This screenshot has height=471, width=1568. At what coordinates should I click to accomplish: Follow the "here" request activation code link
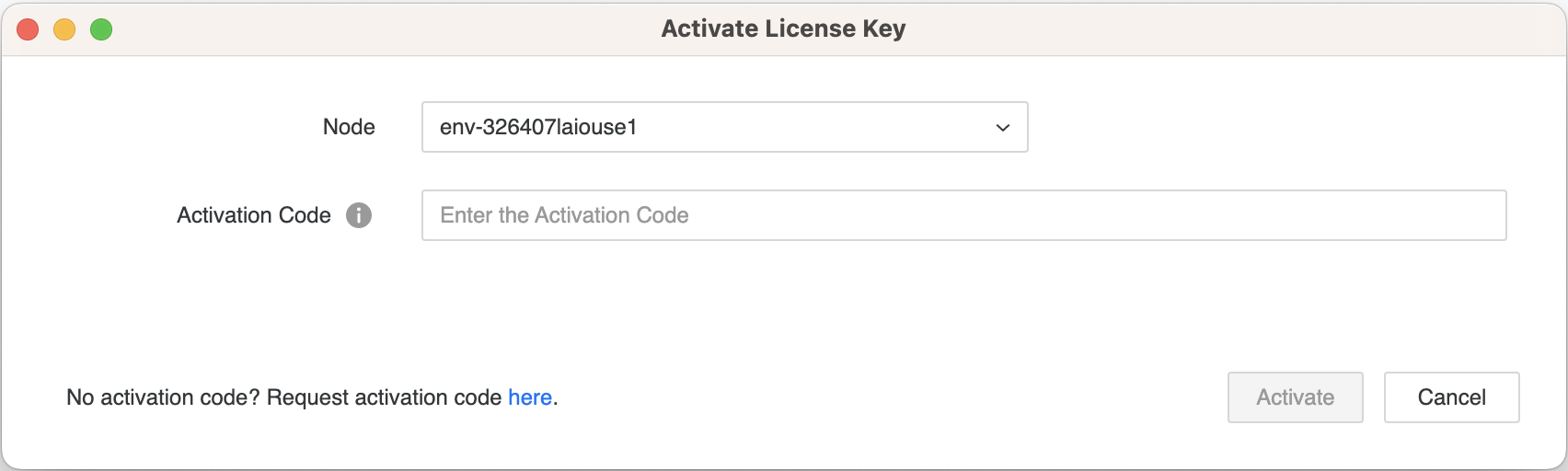pos(530,397)
